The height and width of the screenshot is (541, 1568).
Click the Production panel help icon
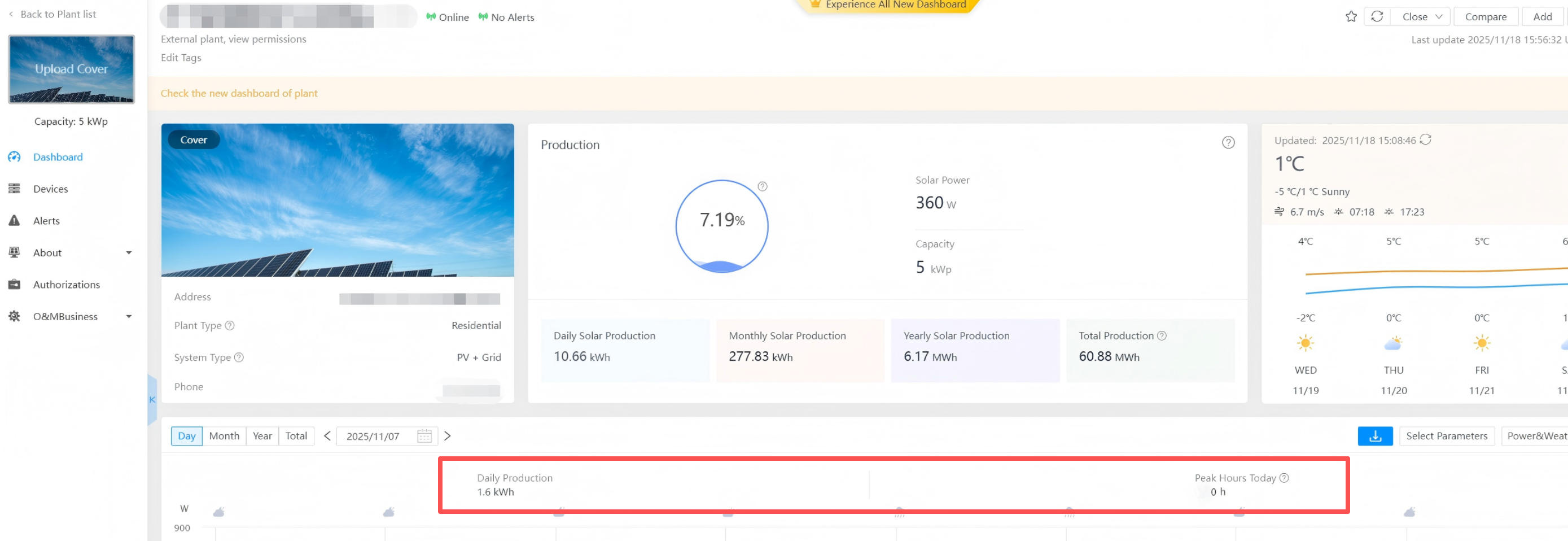(1228, 142)
